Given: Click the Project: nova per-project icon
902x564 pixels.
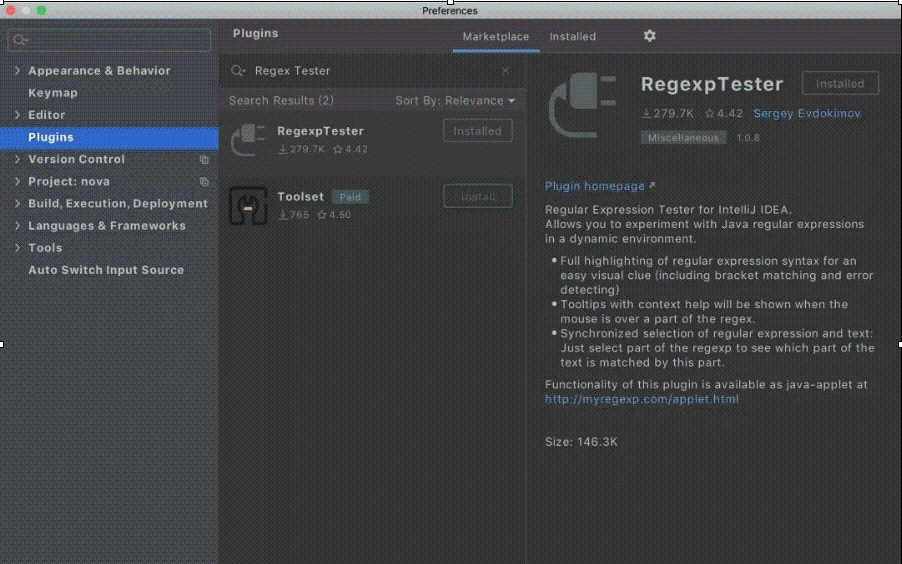Looking at the screenshot, I should (x=204, y=182).
